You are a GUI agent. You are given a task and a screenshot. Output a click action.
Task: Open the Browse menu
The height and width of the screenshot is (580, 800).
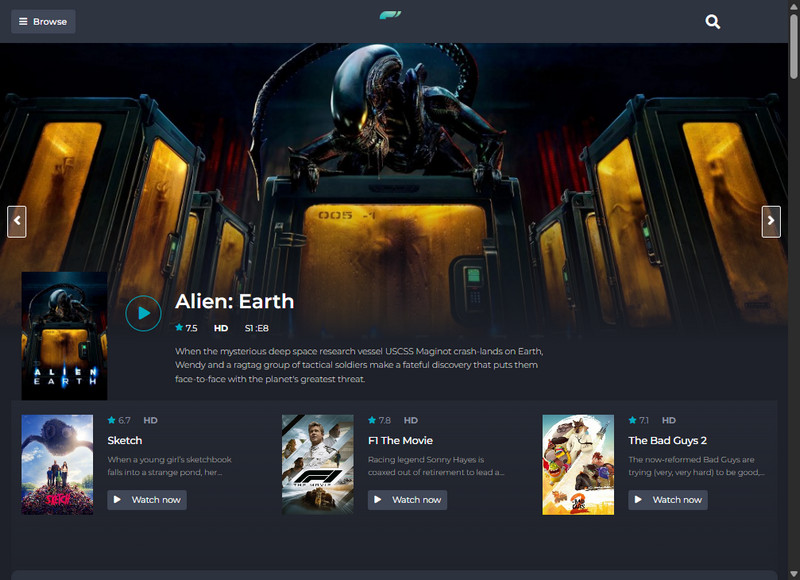(43, 21)
